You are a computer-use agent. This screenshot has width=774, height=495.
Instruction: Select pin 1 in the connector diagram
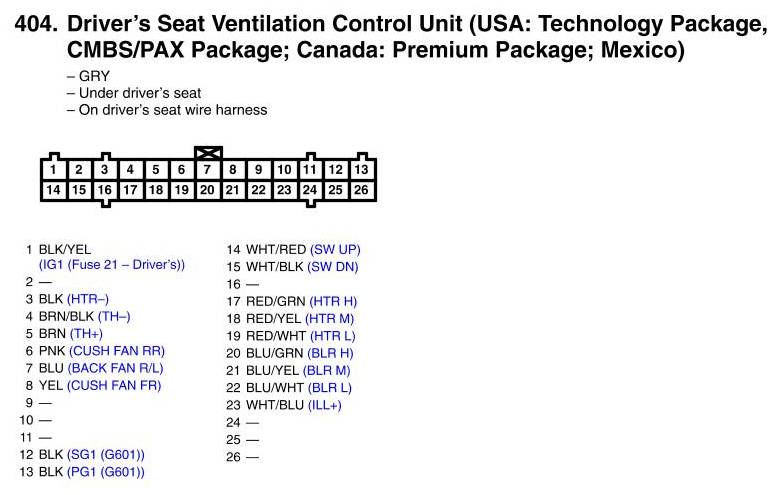click(53, 170)
